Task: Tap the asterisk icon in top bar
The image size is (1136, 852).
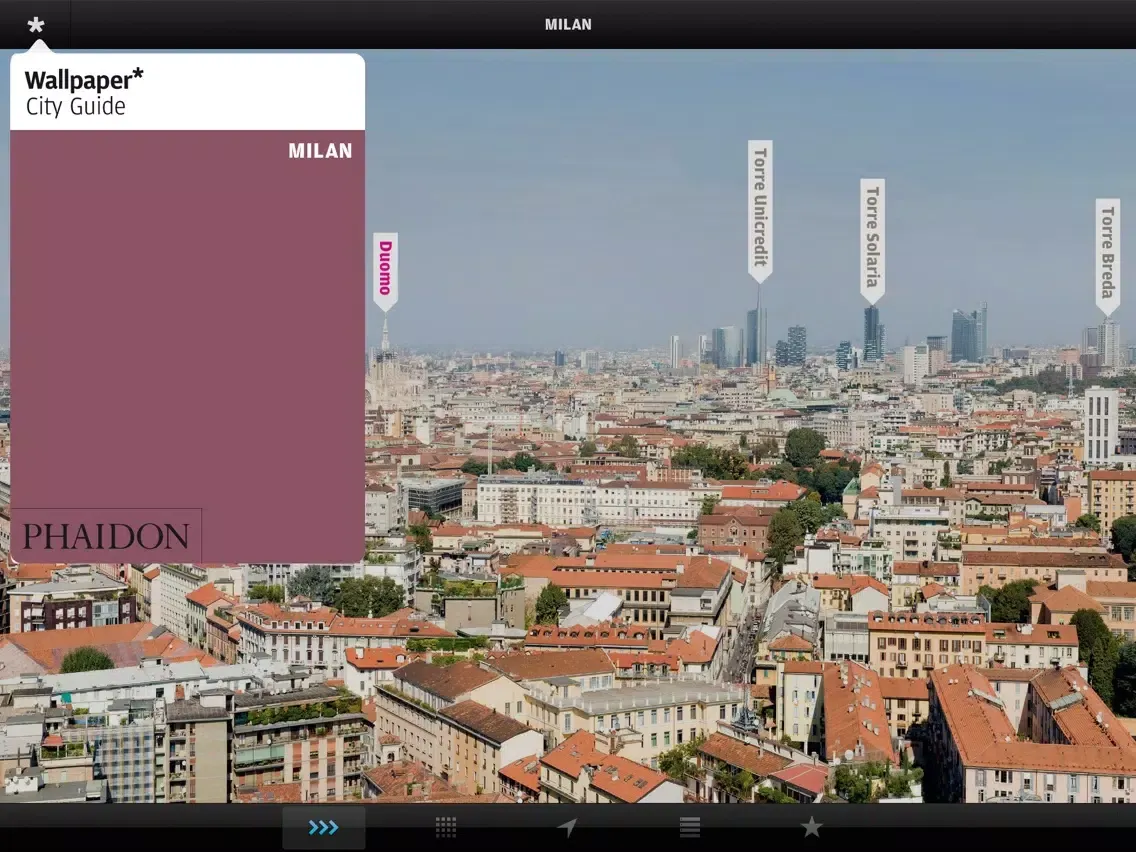Action: click(x=36, y=25)
